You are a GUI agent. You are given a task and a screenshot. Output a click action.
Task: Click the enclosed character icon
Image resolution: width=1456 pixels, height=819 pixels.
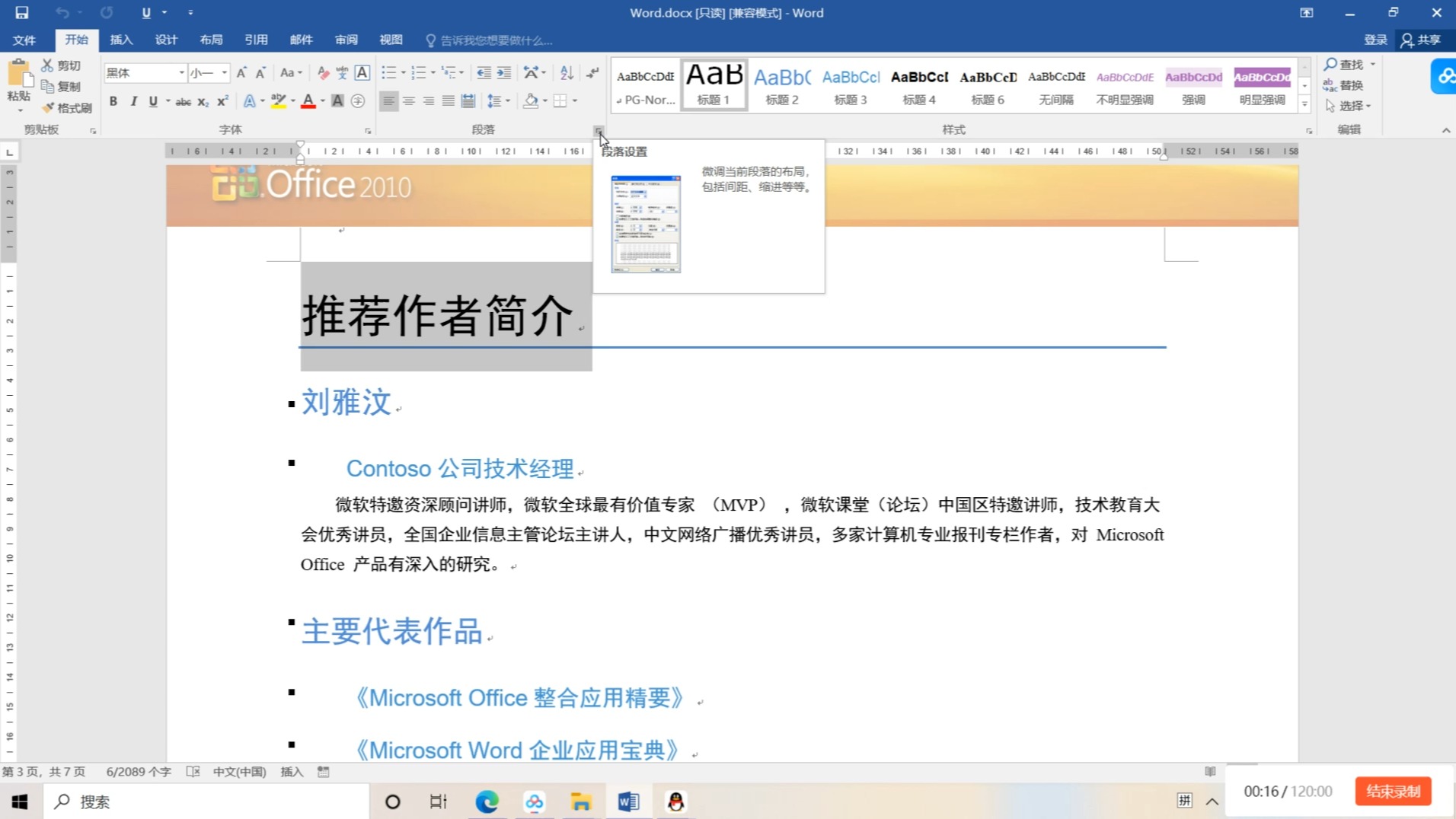tap(358, 100)
